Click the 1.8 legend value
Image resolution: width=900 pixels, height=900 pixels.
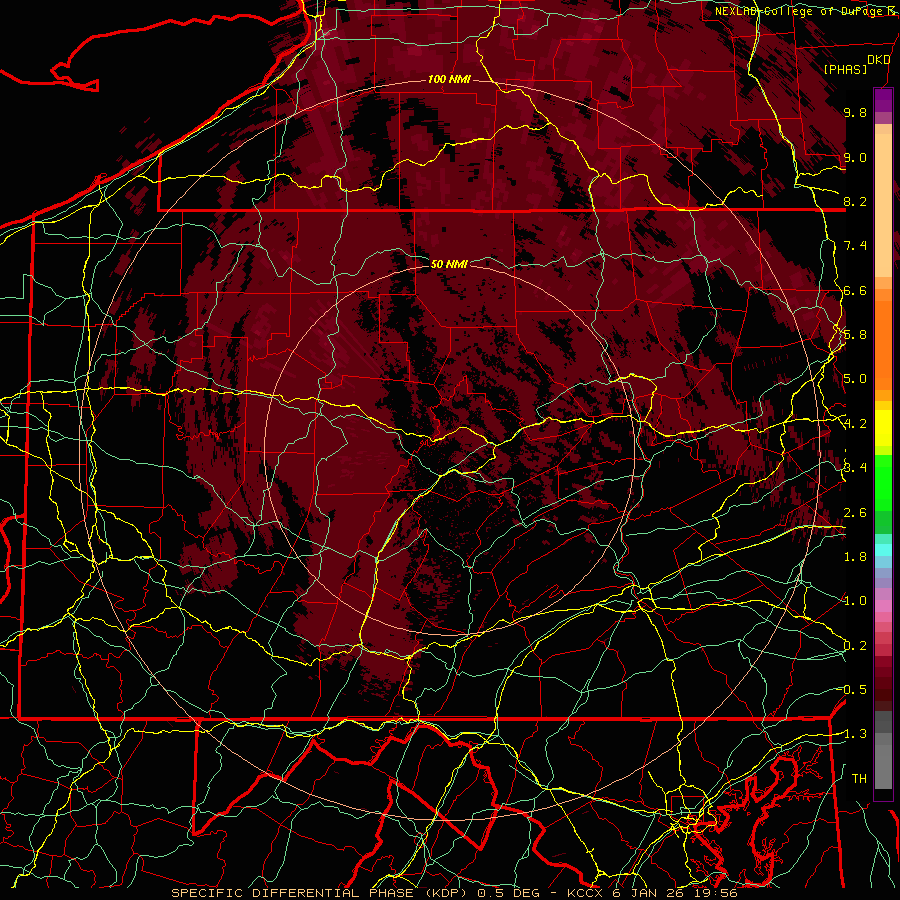(855, 557)
